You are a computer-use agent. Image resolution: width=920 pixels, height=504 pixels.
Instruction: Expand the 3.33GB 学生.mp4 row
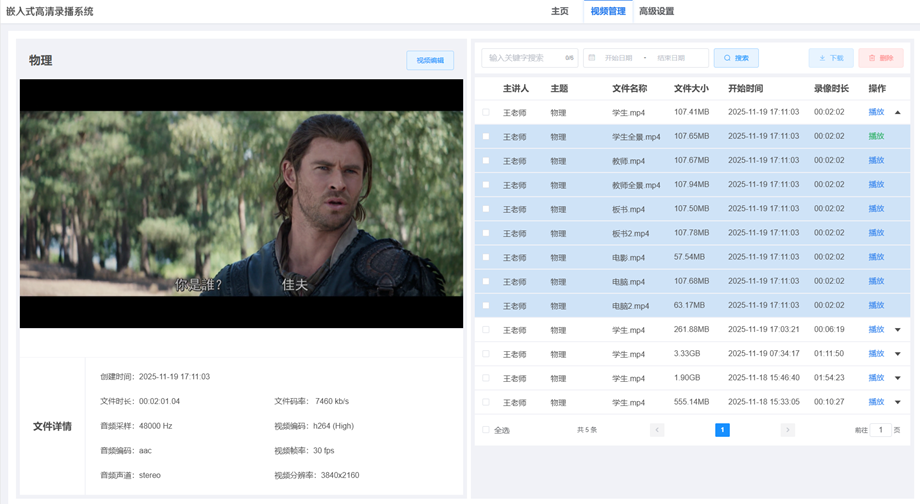click(x=898, y=354)
